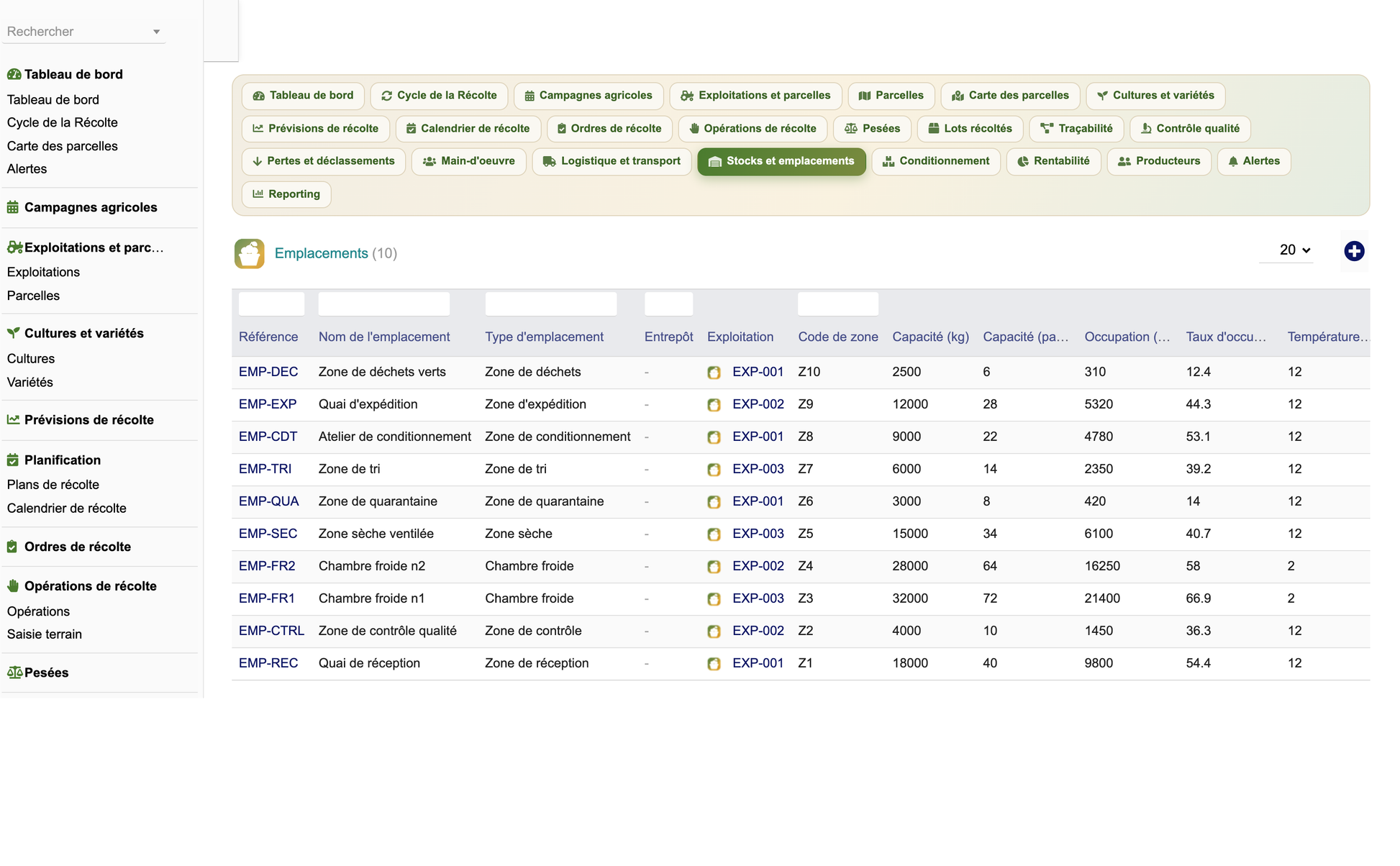
Task: Click exploitation icon in EMP-SEC row
Action: click(714, 534)
